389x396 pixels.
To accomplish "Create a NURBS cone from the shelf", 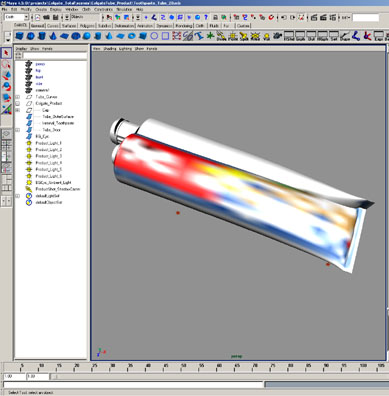I will tap(53, 36).
